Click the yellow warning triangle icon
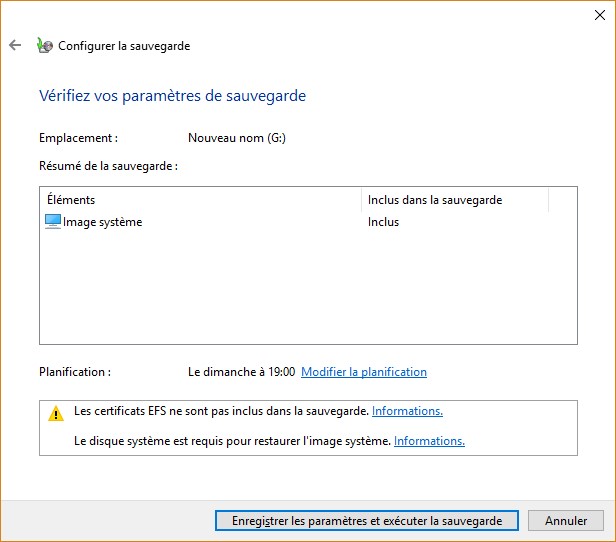The height and width of the screenshot is (542, 616). [56, 413]
